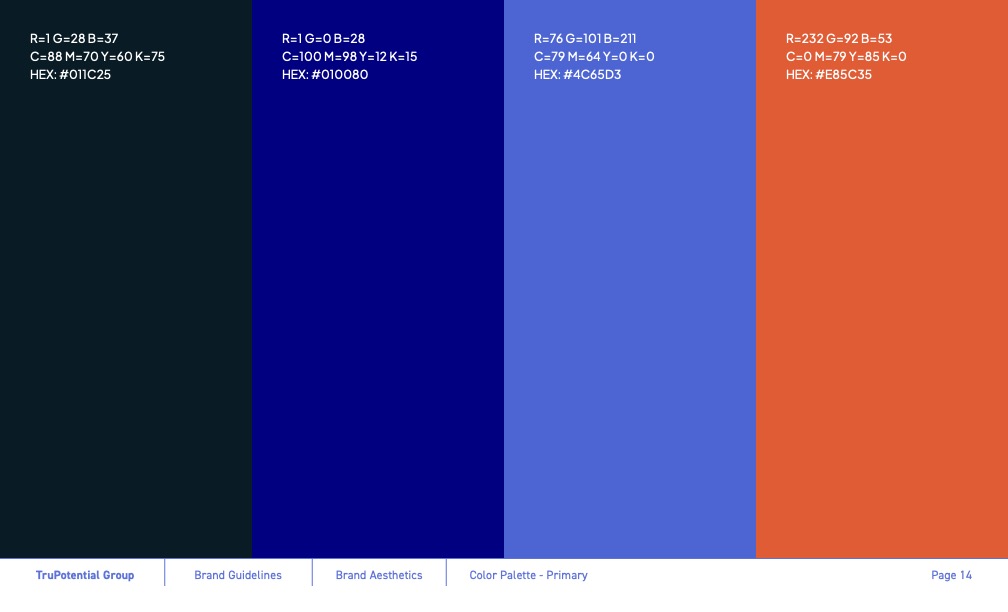Open the Color Palette - Primary section
Screen dimensions: 1008x612
pyautogui.click(x=530, y=575)
